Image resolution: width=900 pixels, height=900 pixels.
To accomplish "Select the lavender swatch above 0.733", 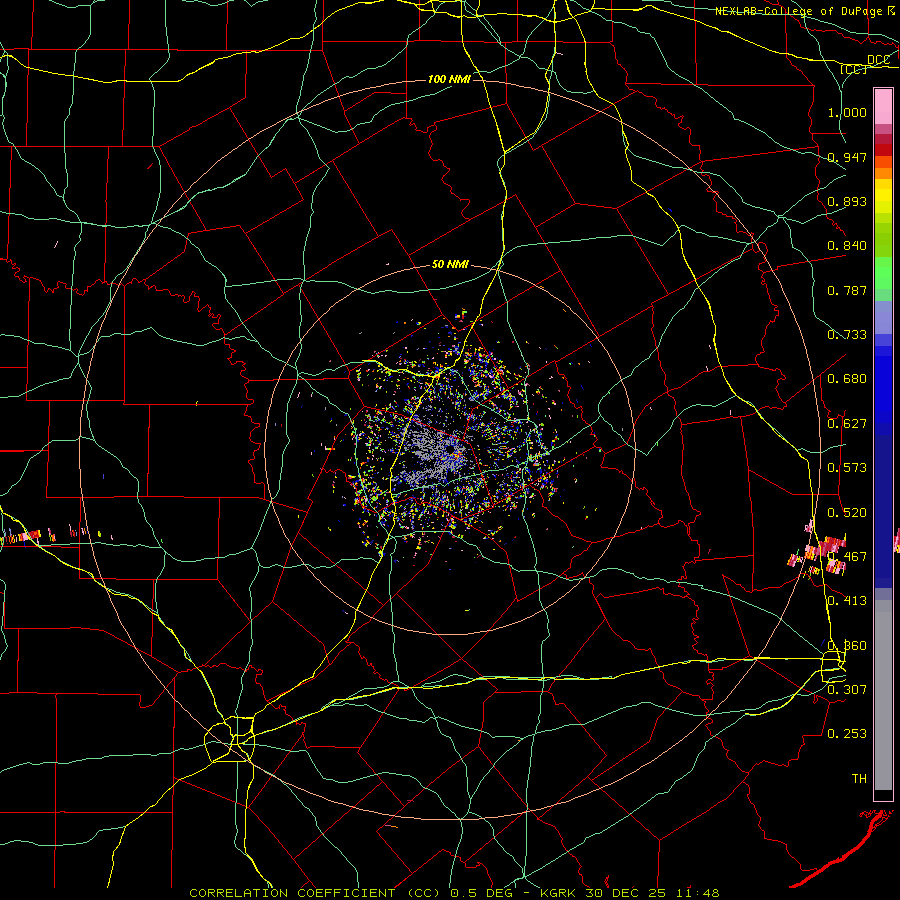I will [x=883, y=317].
